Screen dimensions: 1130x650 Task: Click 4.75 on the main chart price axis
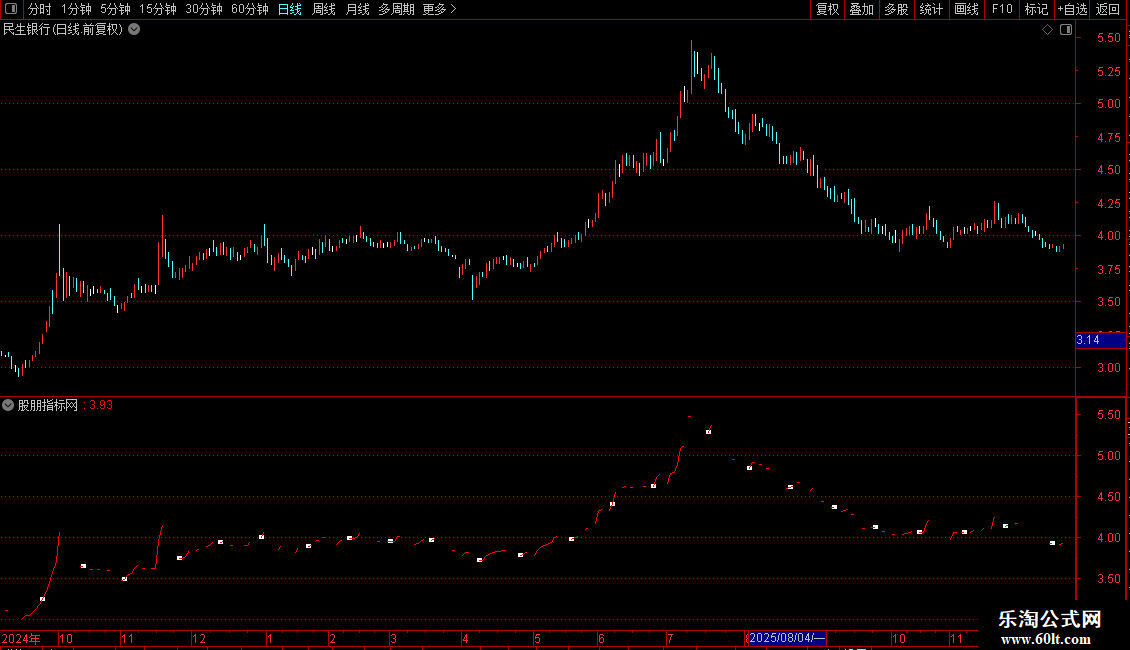pos(1108,137)
